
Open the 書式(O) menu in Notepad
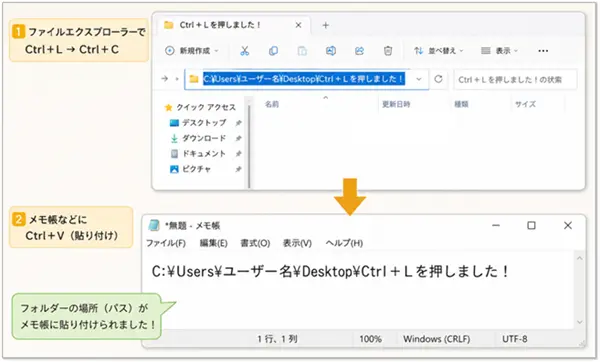tap(255, 243)
